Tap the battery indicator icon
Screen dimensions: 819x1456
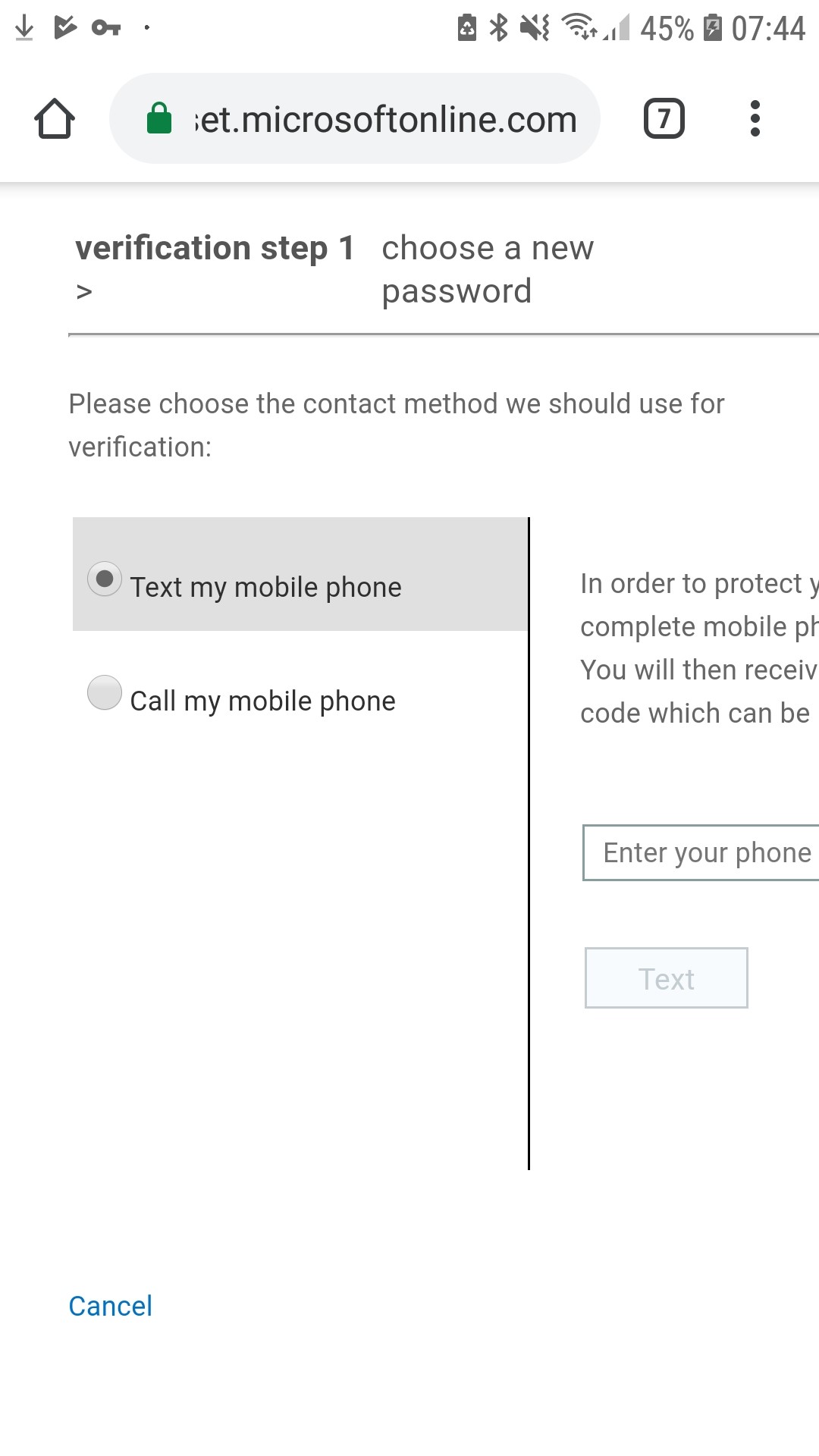point(713,28)
